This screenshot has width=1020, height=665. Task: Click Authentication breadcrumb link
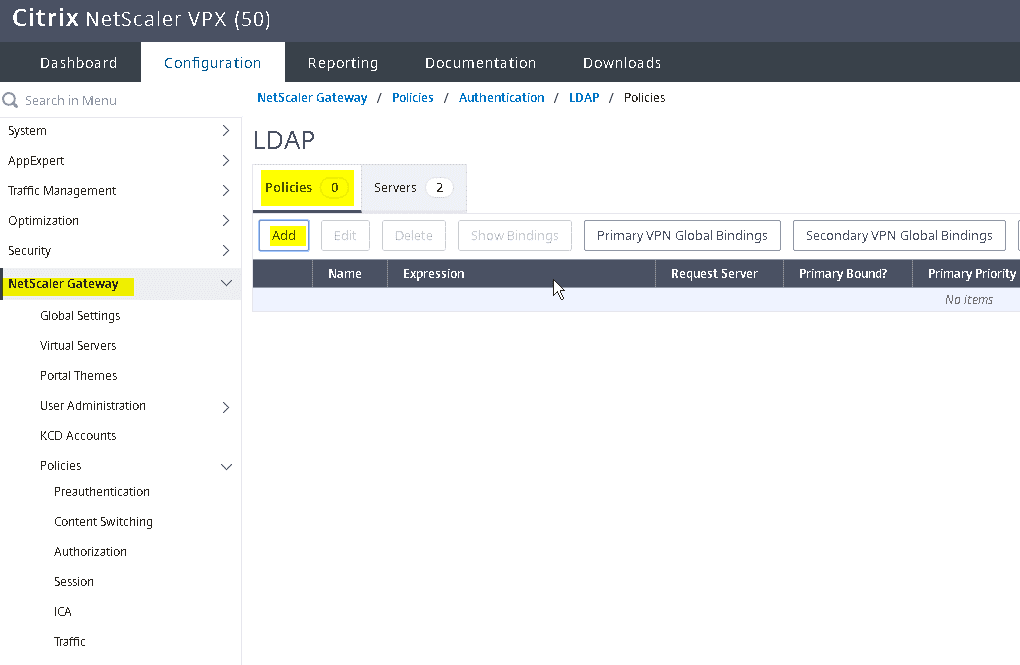(501, 98)
